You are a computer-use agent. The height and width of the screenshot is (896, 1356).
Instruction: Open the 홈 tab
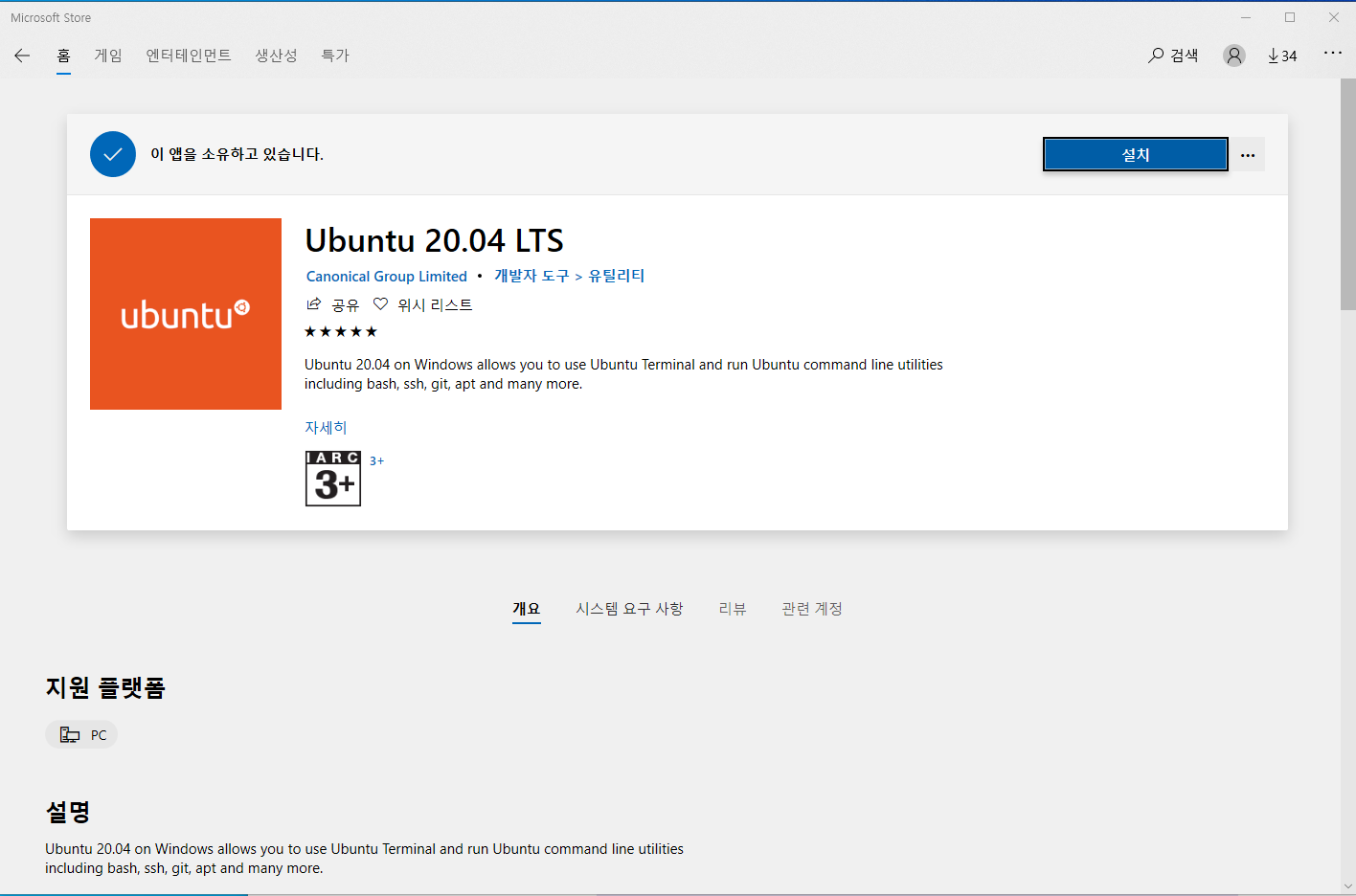63,56
